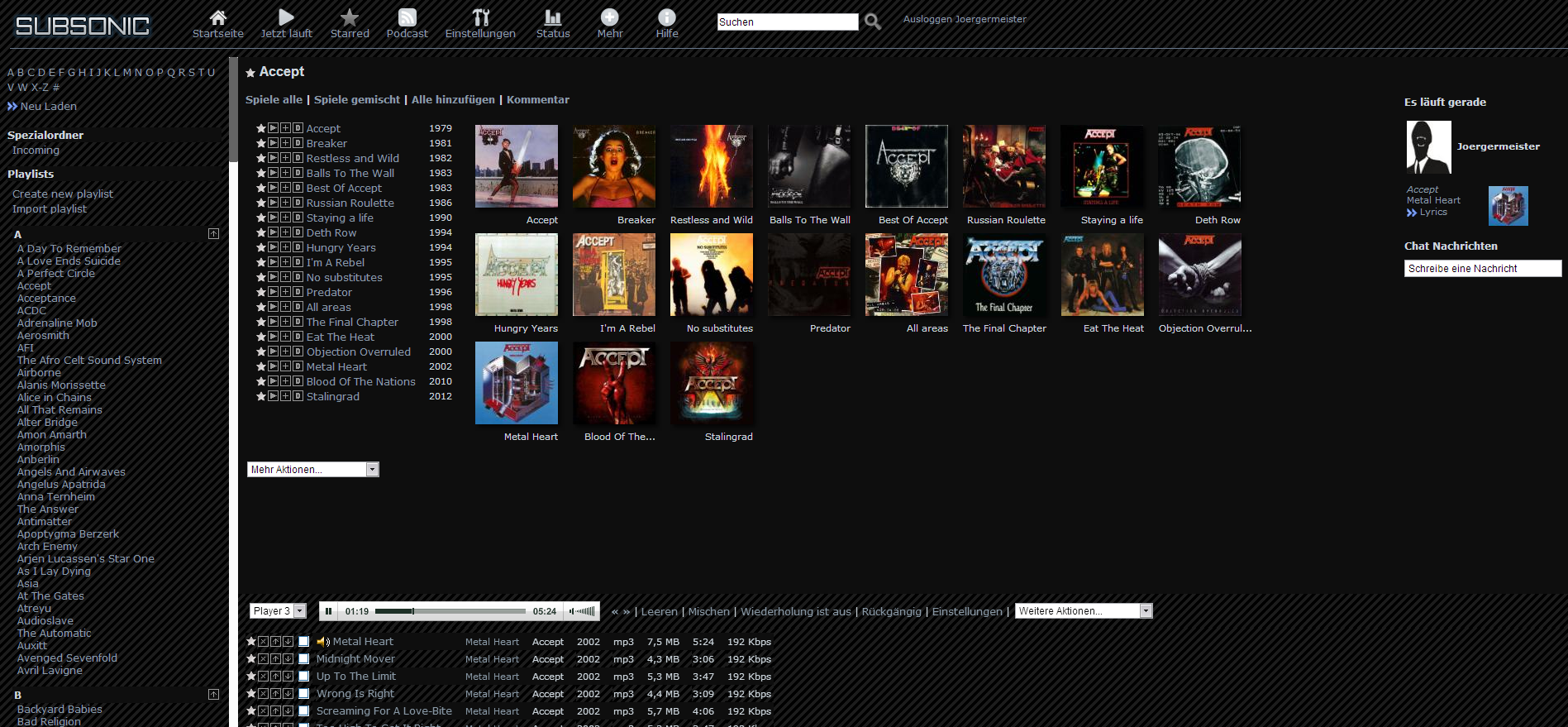The image size is (1568, 727).
Task: Pause playback in the player
Action: pos(328,611)
